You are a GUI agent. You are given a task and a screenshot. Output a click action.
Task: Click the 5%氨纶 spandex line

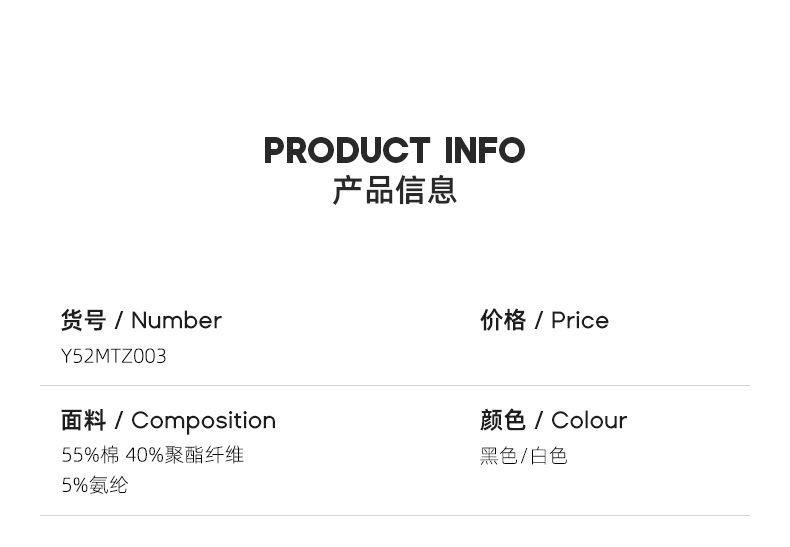(x=95, y=485)
